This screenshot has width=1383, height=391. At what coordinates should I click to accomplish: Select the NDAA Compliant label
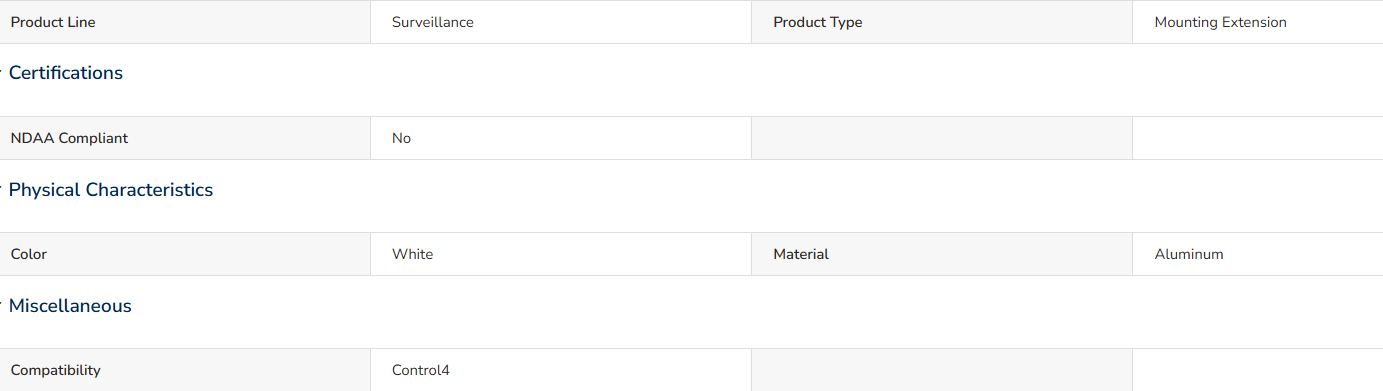click(x=69, y=138)
